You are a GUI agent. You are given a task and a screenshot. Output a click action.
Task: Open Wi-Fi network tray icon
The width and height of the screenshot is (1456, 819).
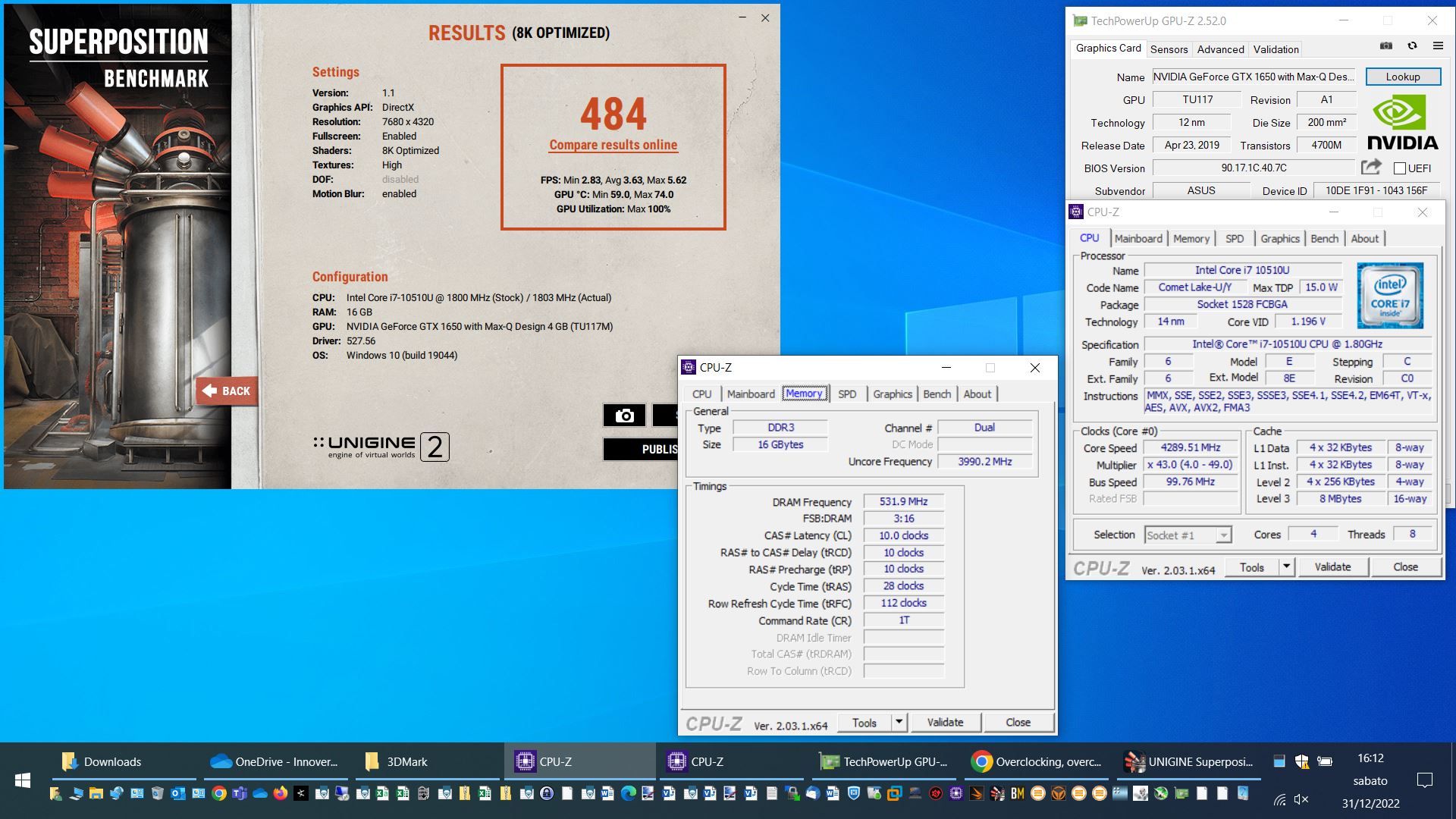pos(1280,799)
